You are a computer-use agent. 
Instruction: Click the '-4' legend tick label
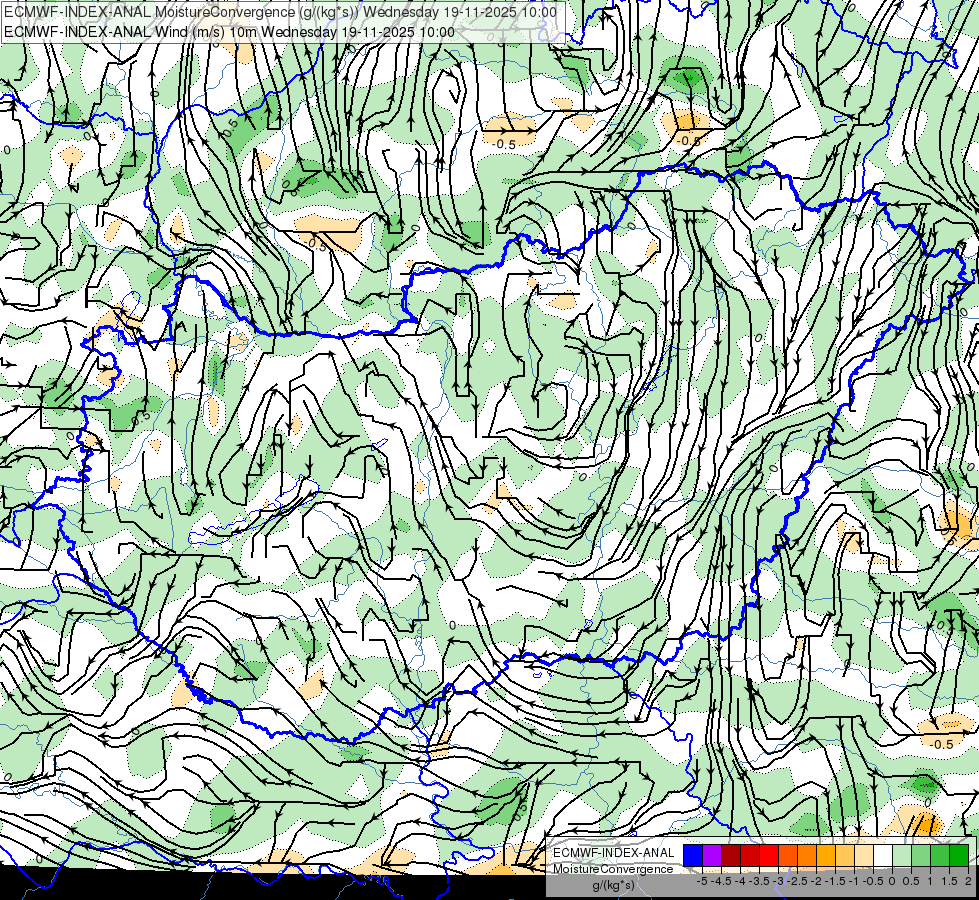point(740,881)
